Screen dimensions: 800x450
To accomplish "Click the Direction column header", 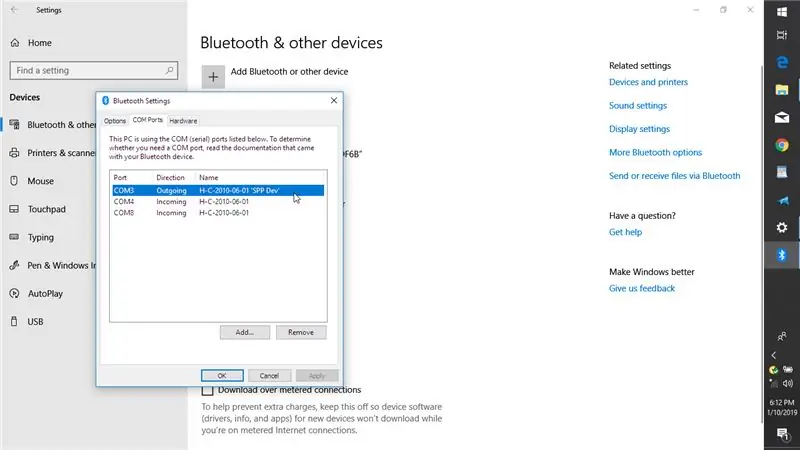I will pyautogui.click(x=174, y=178).
